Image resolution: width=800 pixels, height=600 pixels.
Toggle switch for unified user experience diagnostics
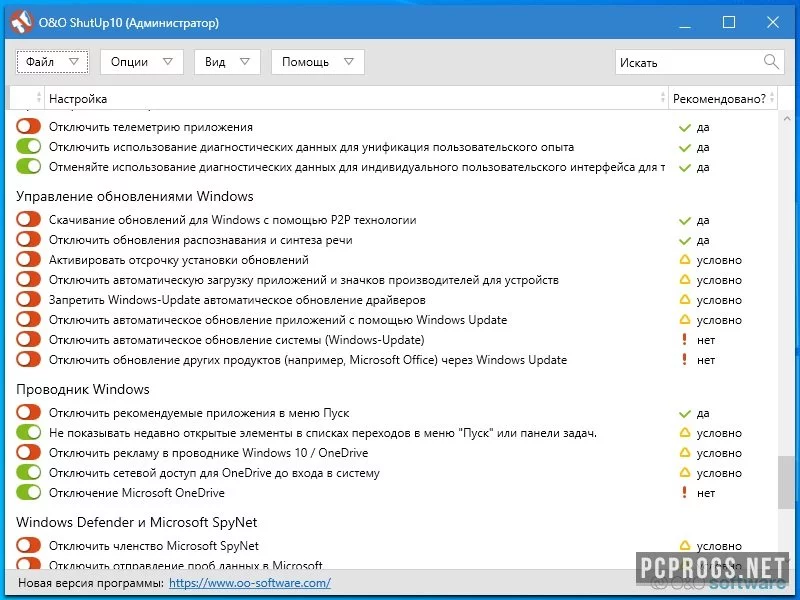(28, 146)
